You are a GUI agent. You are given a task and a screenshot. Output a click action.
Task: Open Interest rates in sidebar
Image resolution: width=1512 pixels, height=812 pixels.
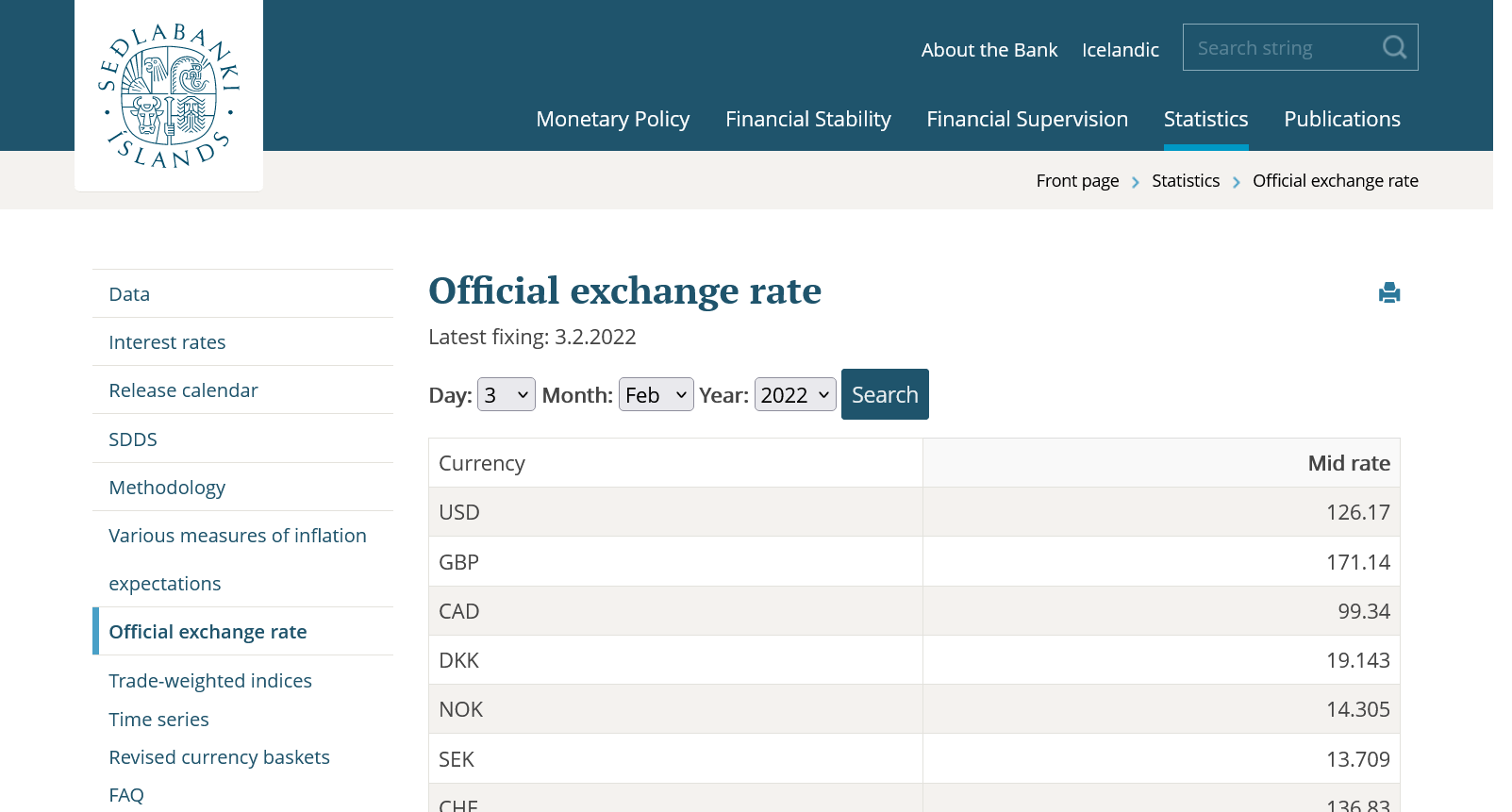pyautogui.click(x=167, y=342)
